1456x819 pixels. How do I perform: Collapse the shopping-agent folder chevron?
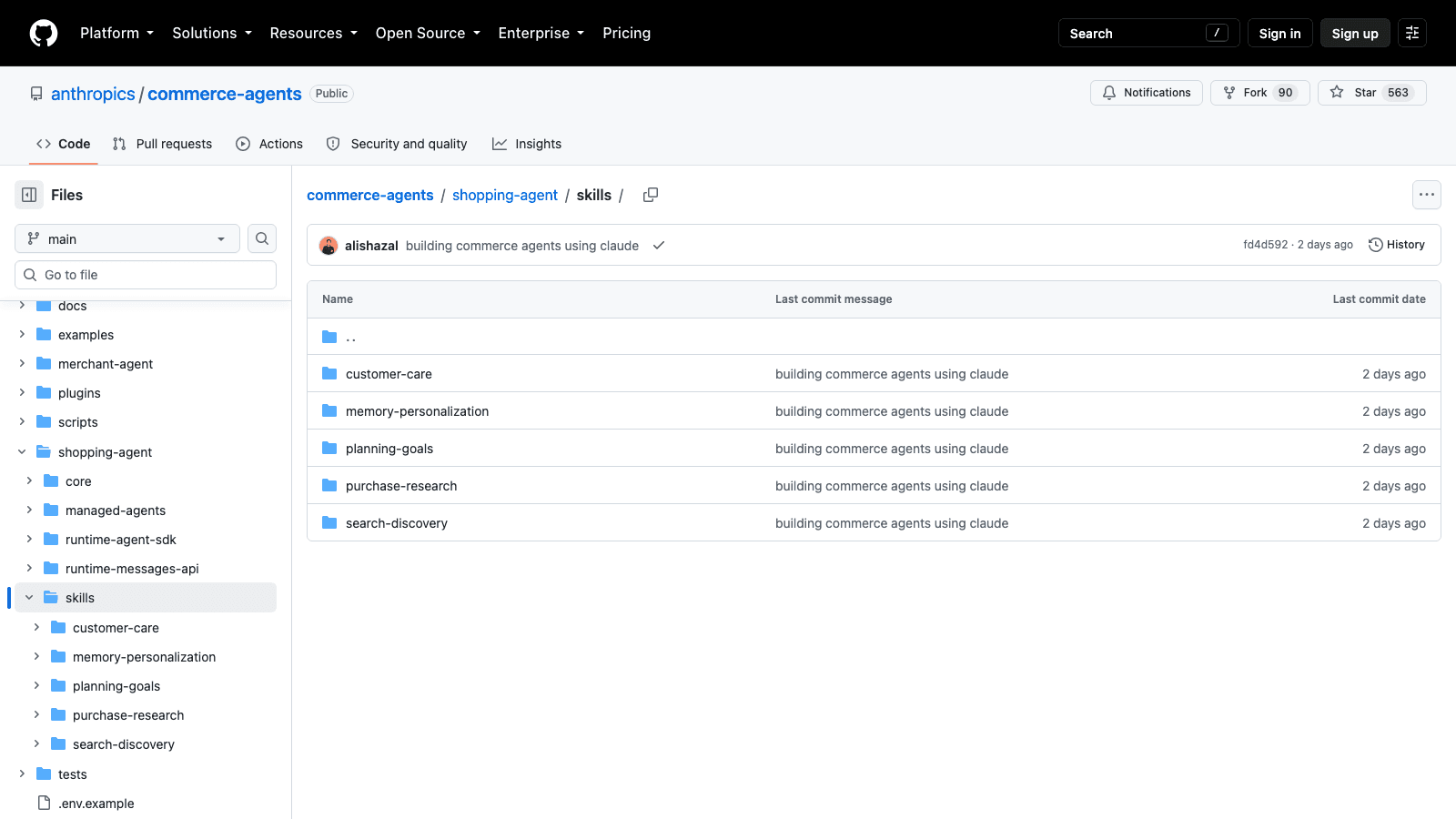point(22,452)
